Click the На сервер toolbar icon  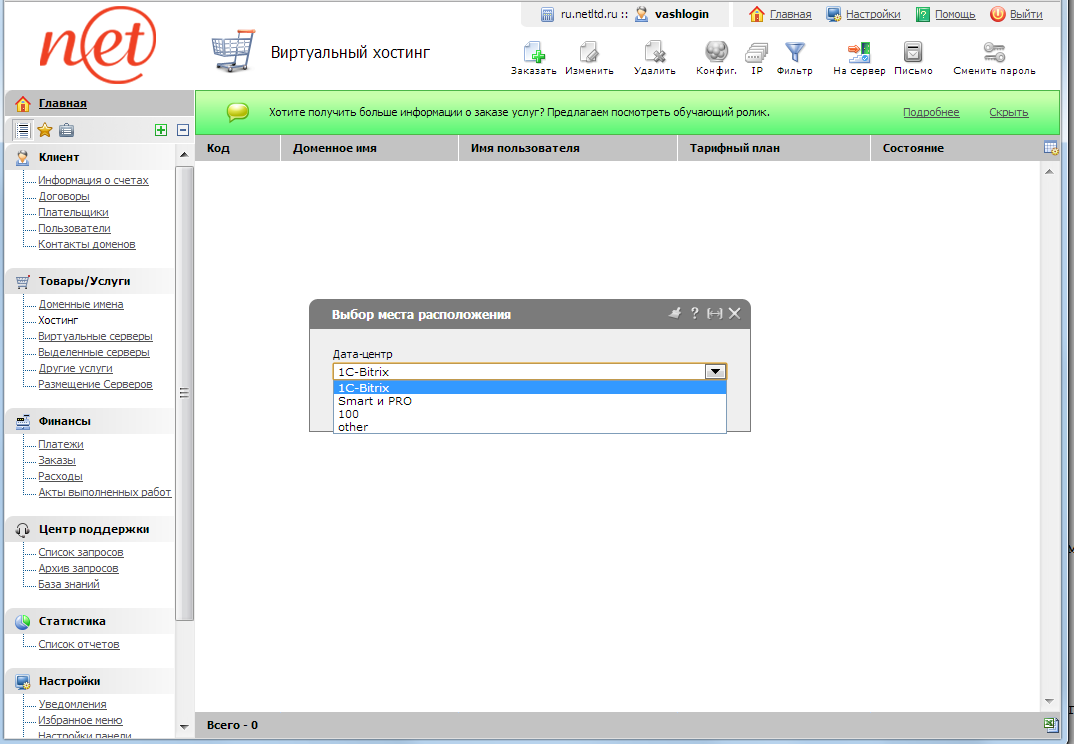(859, 53)
